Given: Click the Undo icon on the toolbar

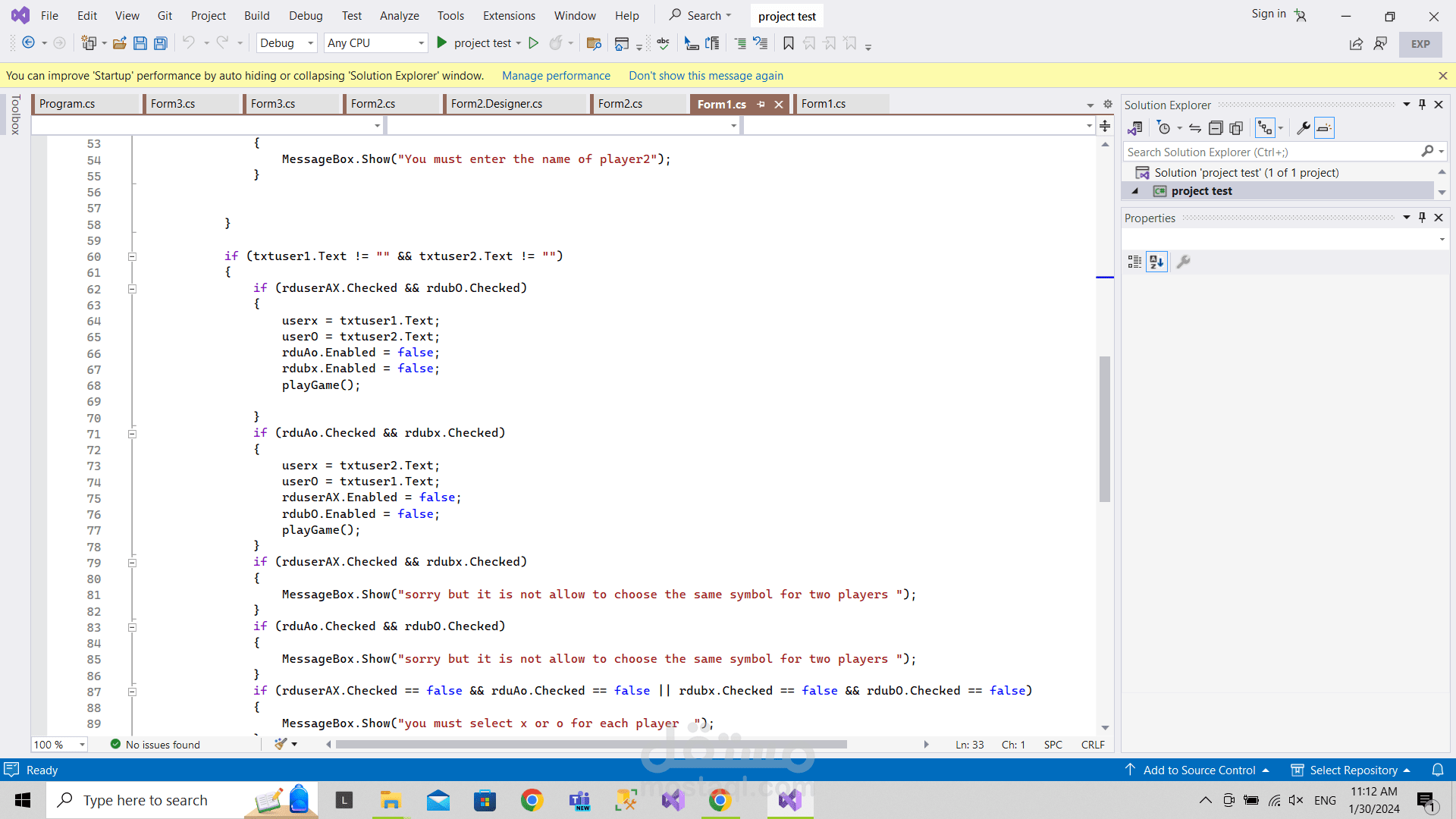Looking at the screenshot, I should pos(190,43).
